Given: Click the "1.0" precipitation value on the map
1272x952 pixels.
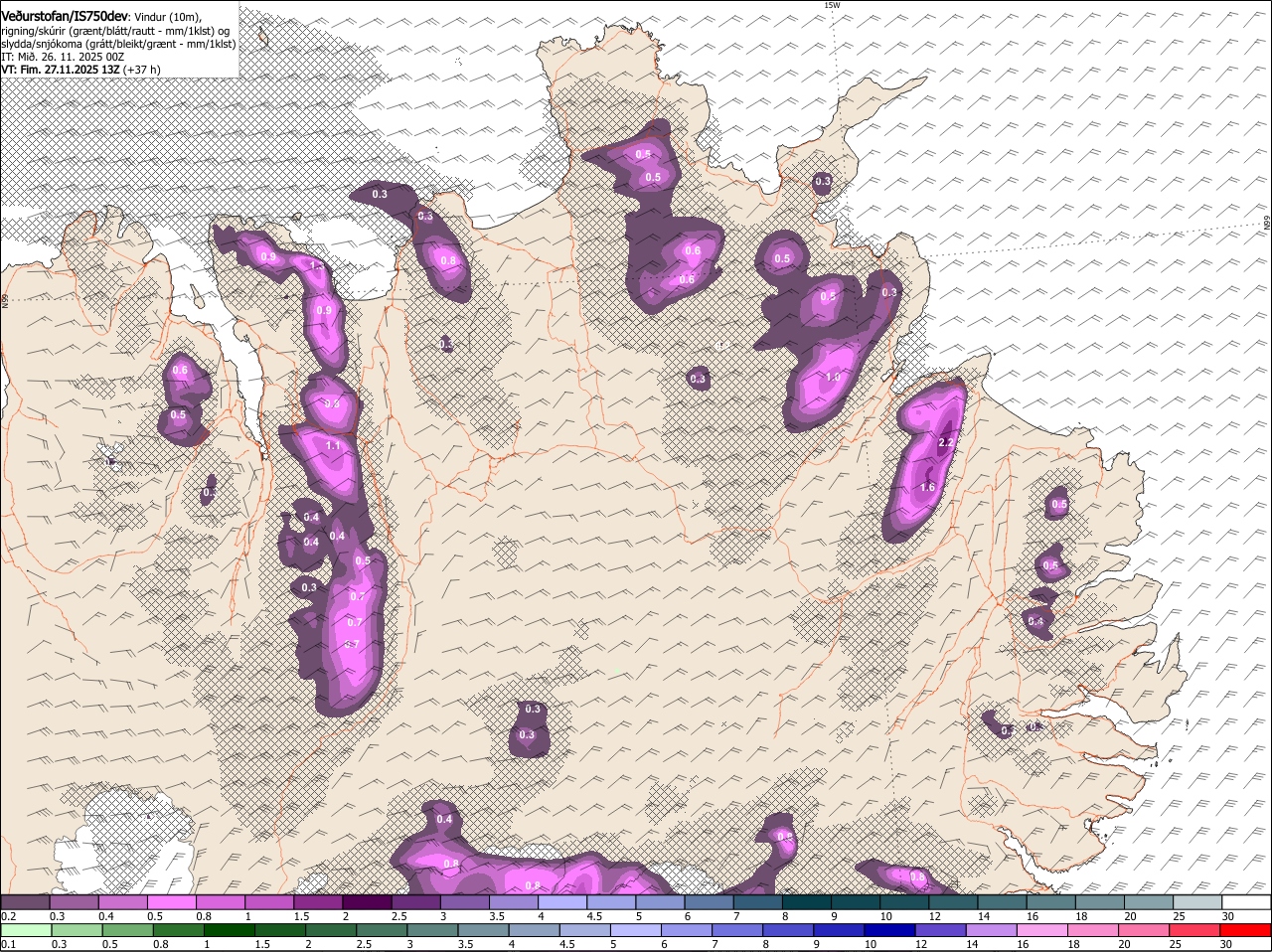Looking at the screenshot, I should coord(833,378).
